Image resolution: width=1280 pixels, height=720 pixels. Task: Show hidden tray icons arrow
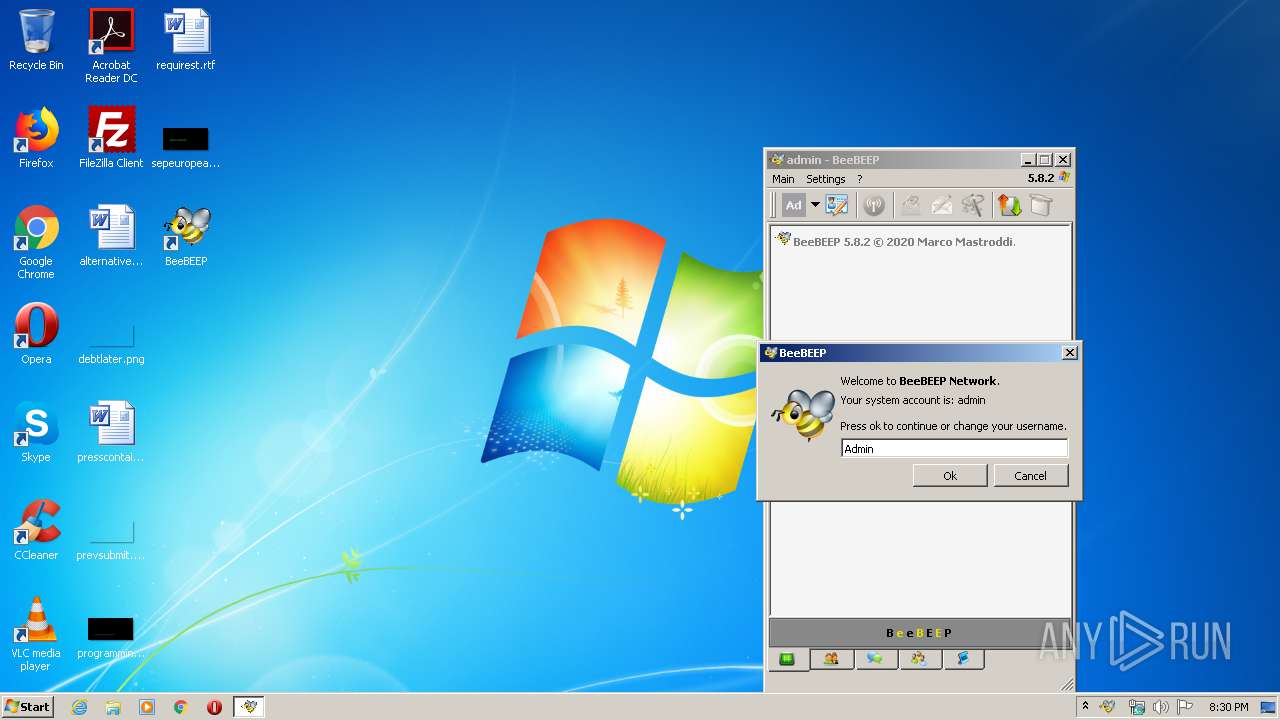[x=1086, y=706]
